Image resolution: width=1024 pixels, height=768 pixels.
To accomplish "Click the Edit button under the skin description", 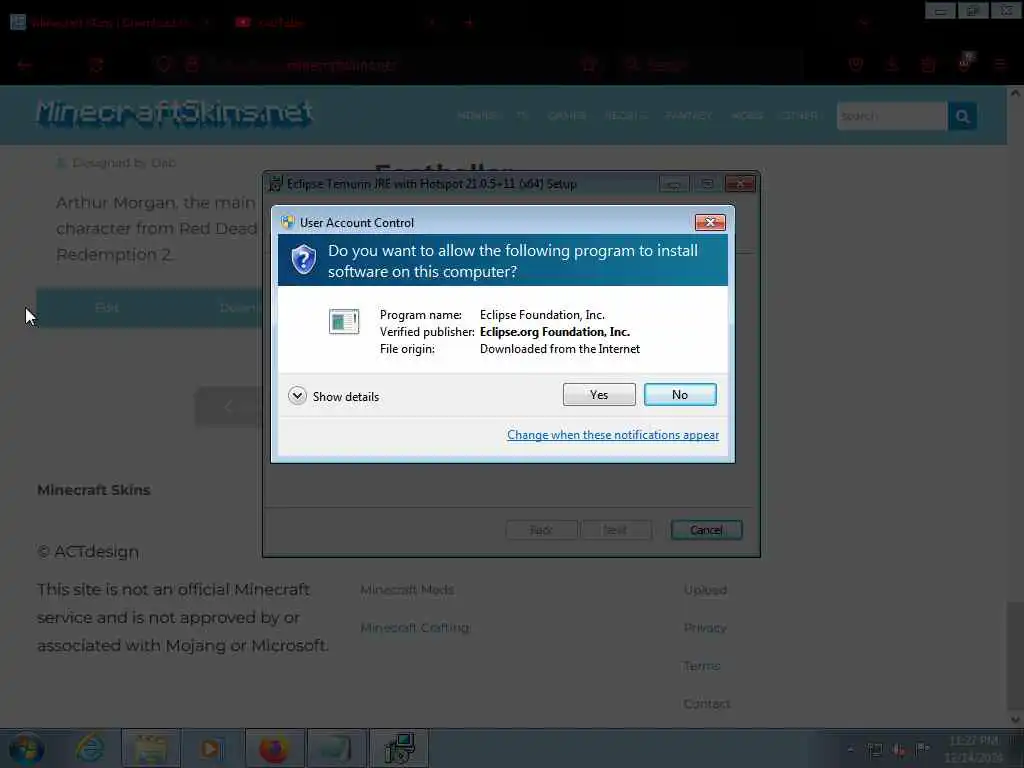I will click(106, 308).
